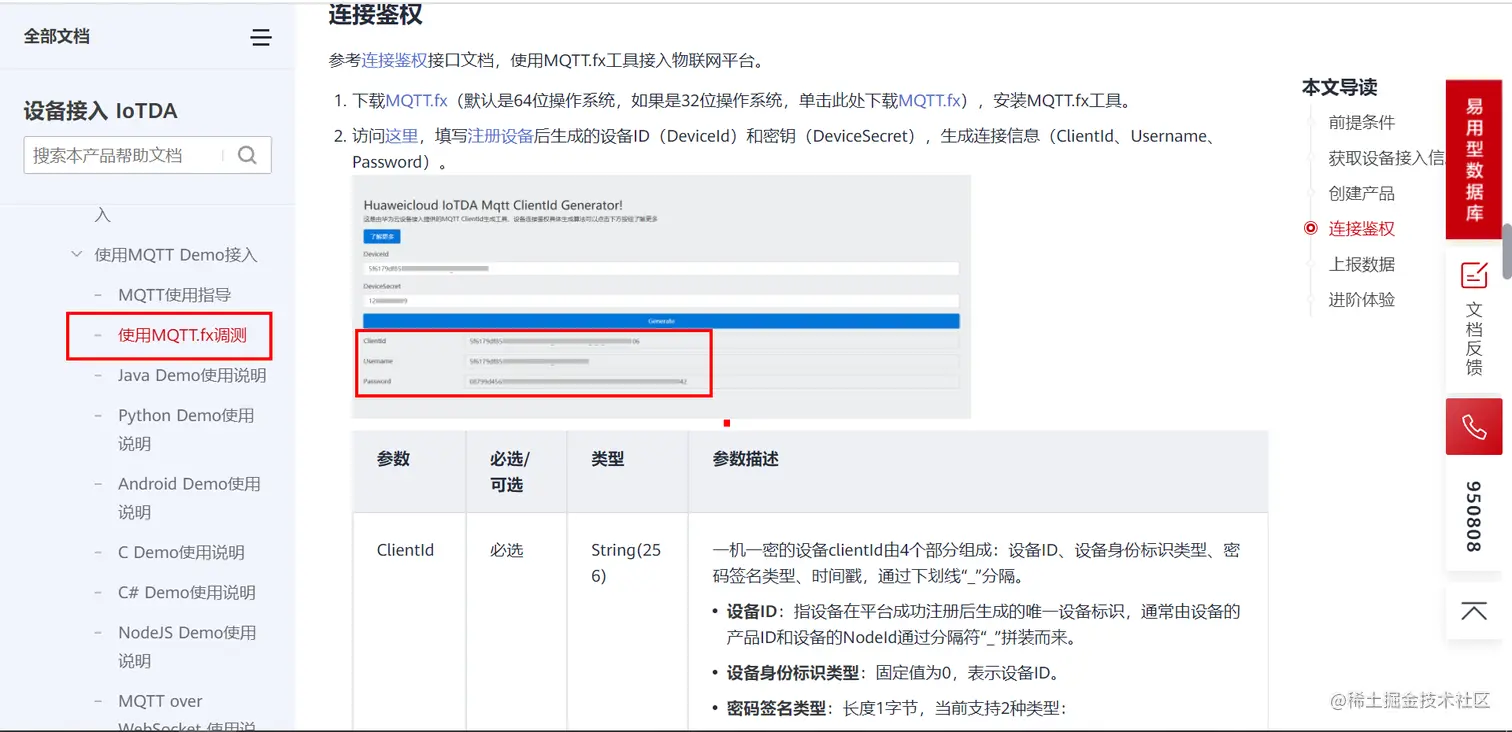Follow the 连接鉴权 interface doc link
Screen dimensions: 1512x732
tap(394, 60)
